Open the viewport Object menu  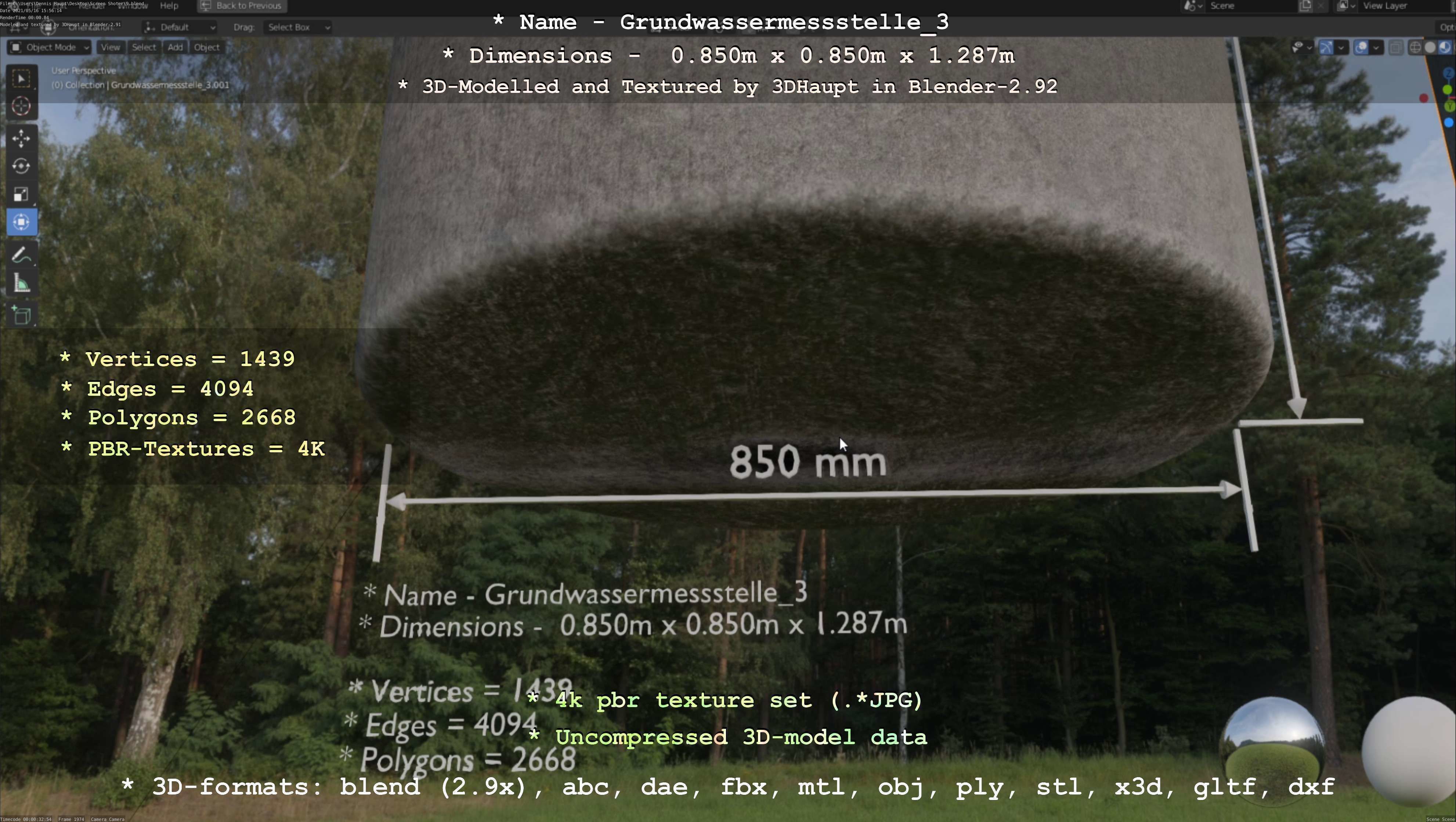tap(206, 47)
